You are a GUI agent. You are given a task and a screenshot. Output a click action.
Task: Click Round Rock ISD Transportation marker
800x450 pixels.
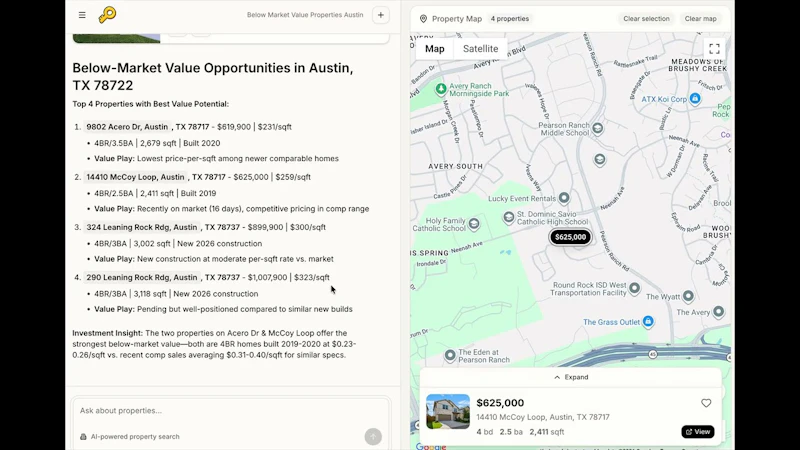tap(634, 288)
